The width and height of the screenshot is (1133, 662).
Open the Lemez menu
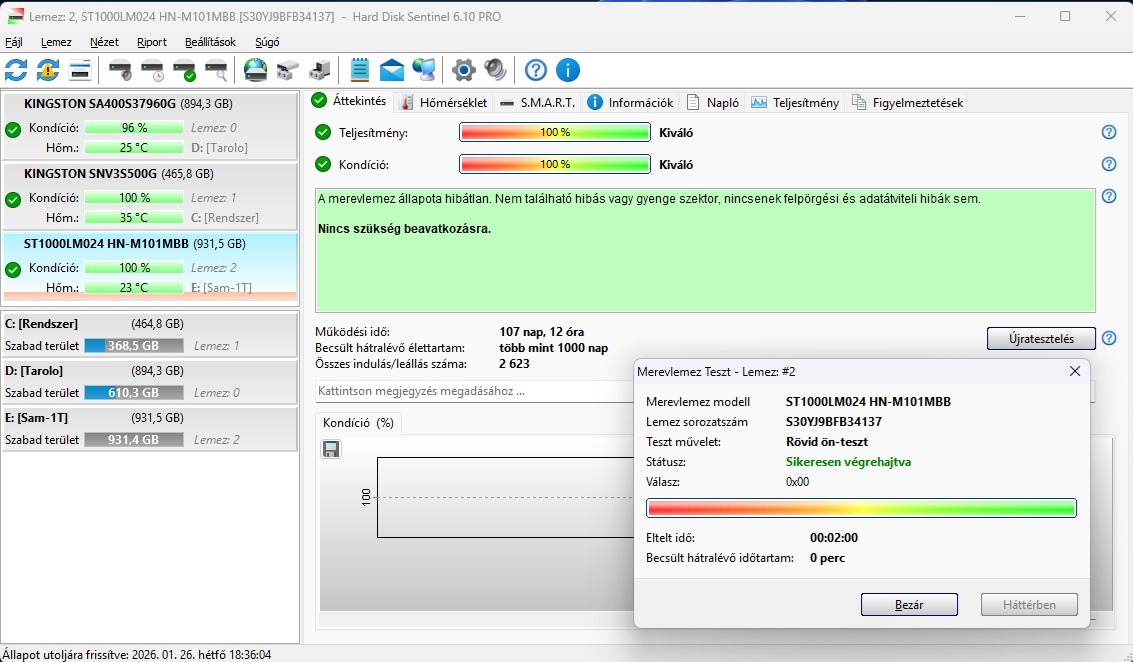(x=56, y=42)
